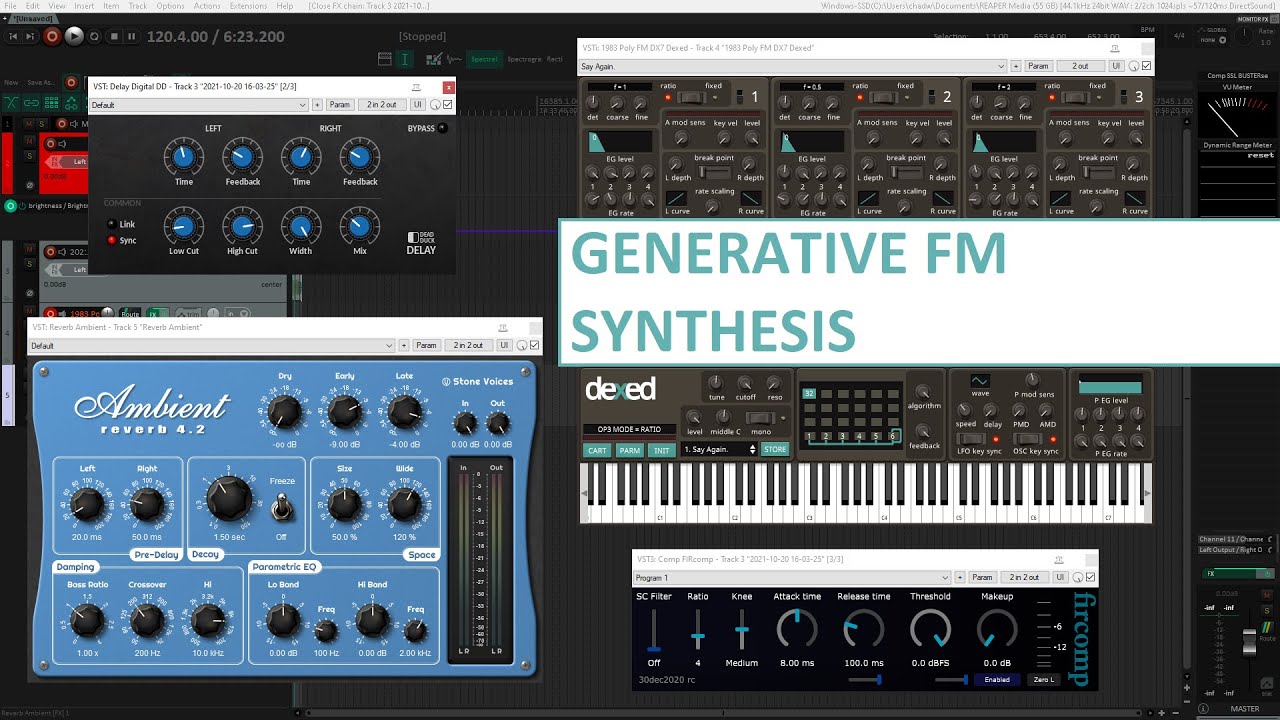Open the Options menu
Viewport: 1280px width, 720px height.
(170, 6)
